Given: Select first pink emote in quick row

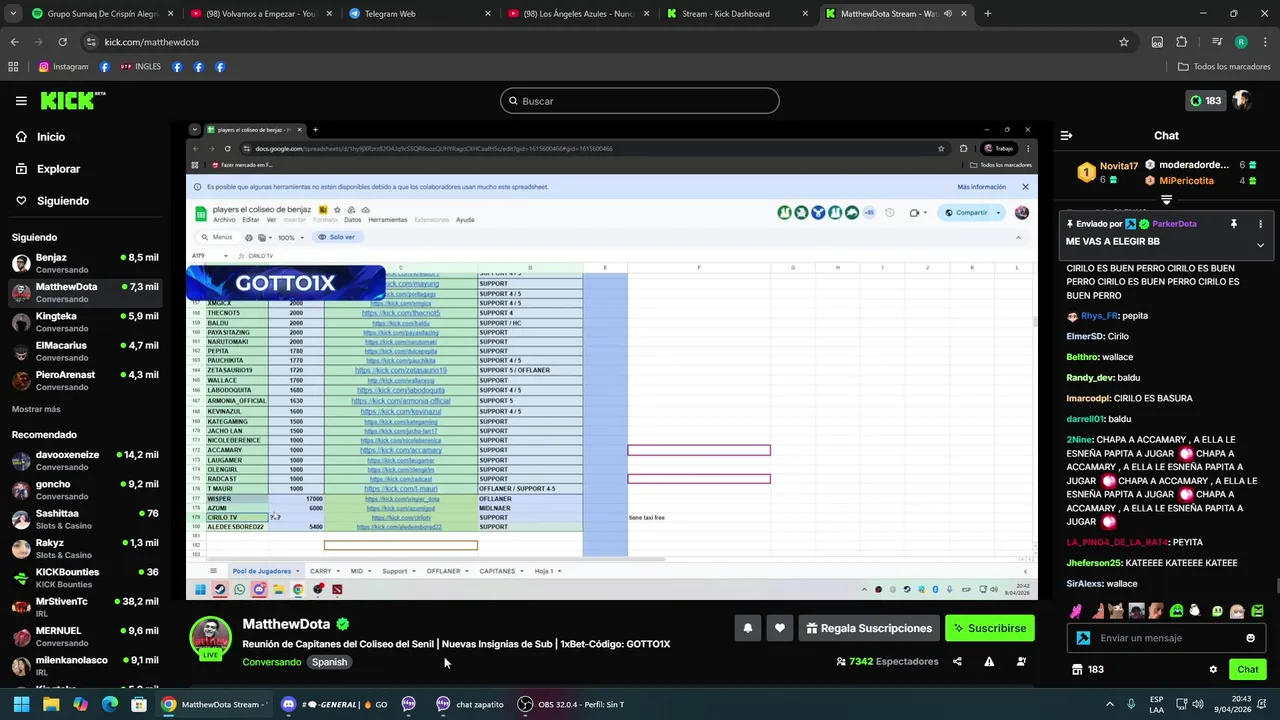Looking at the screenshot, I should click(x=1076, y=611).
